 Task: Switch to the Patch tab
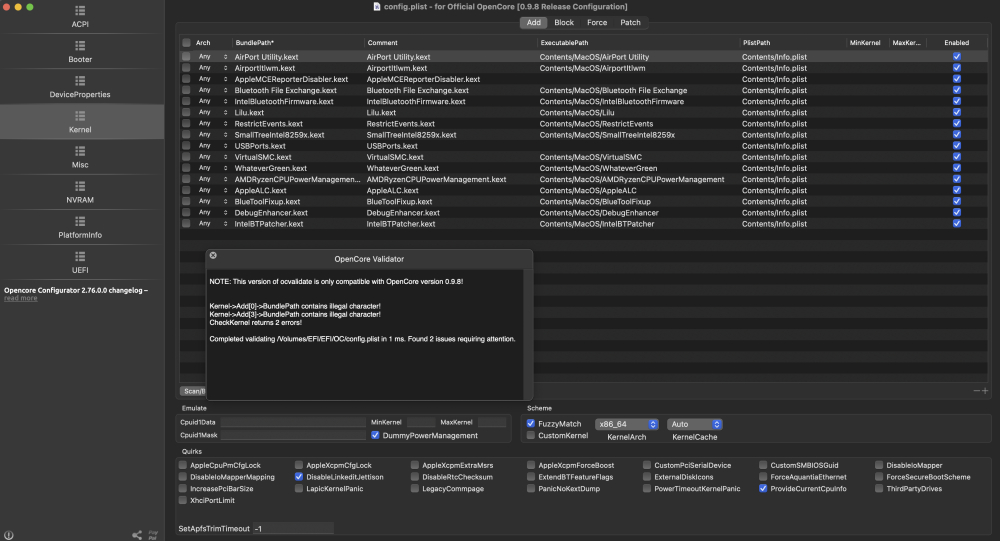(630, 22)
